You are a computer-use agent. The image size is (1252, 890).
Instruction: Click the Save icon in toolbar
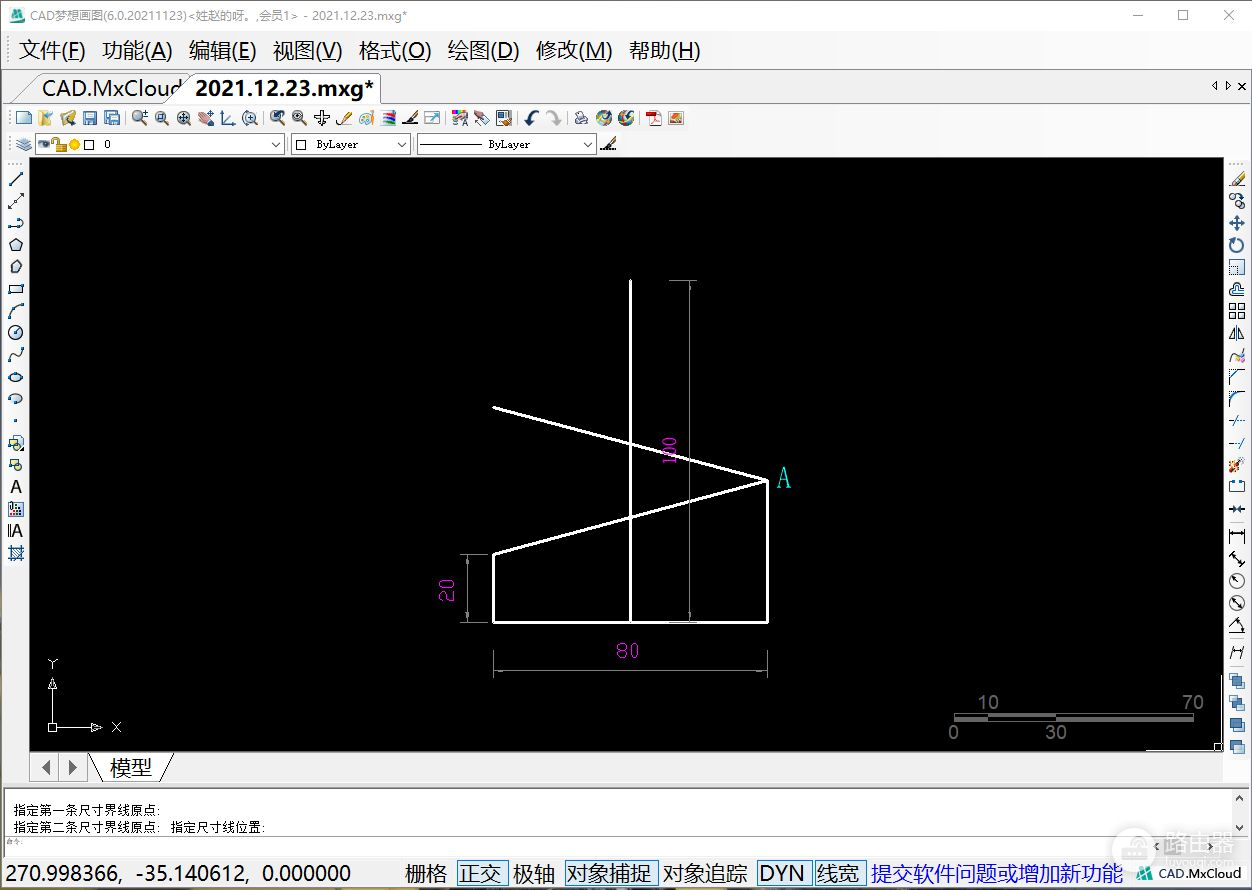[90, 118]
